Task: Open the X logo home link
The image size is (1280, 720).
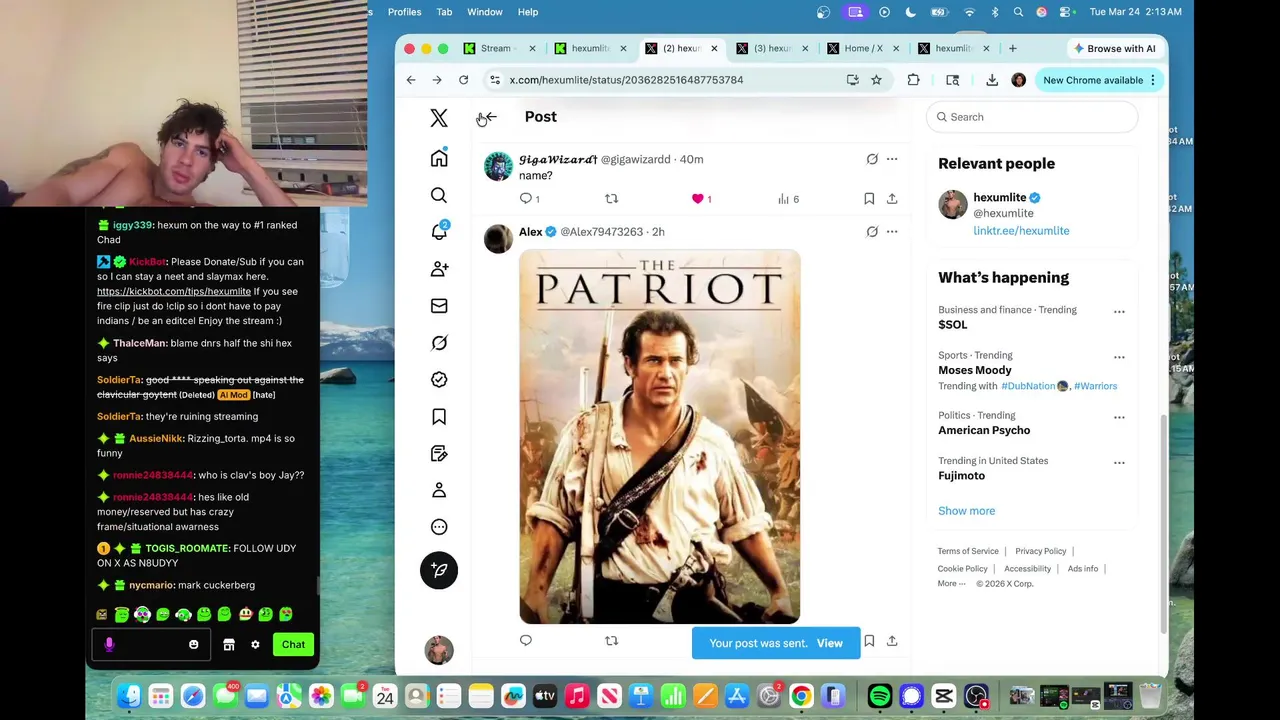Action: click(439, 117)
